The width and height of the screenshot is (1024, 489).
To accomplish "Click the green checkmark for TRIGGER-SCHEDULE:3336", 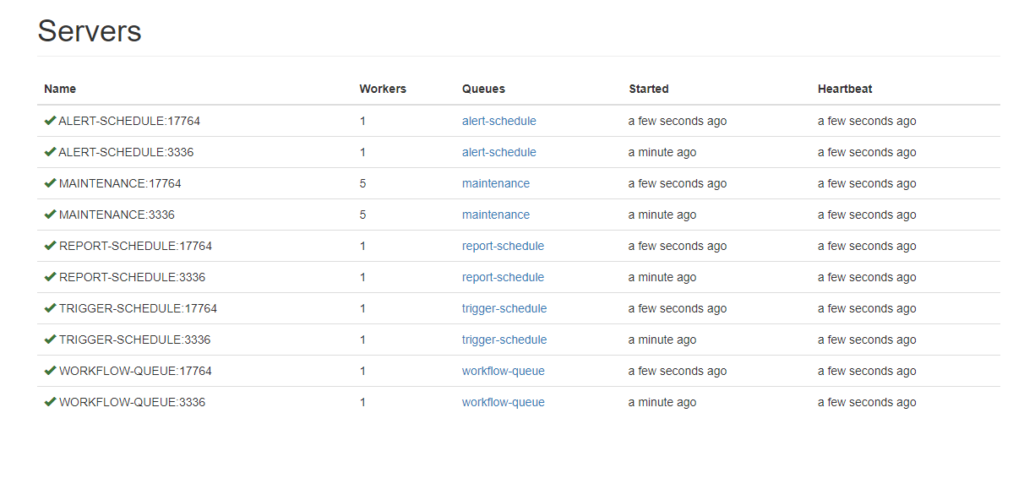I will tap(50, 340).
